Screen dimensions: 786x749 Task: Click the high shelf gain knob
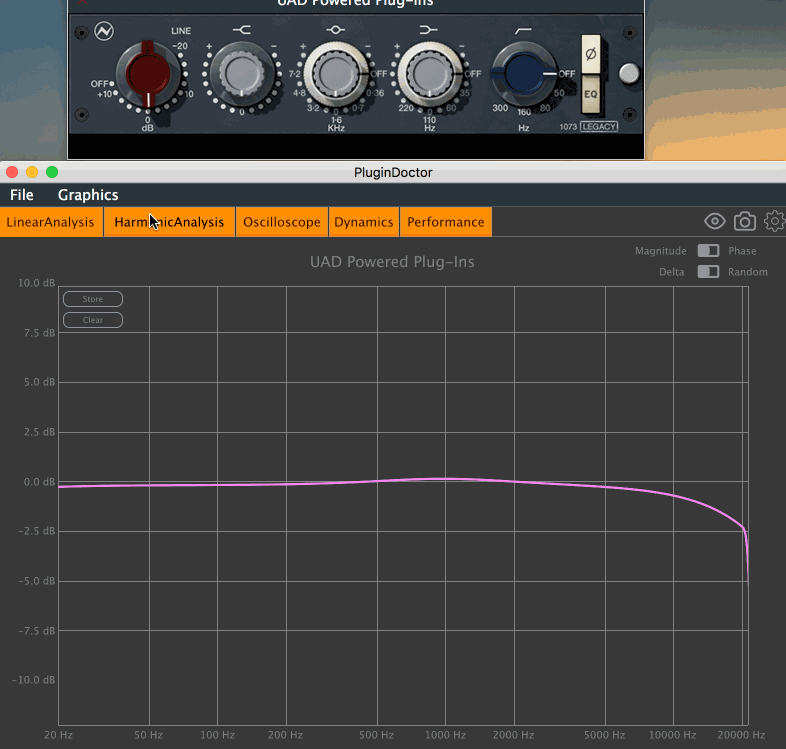click(x=242, y=74)
